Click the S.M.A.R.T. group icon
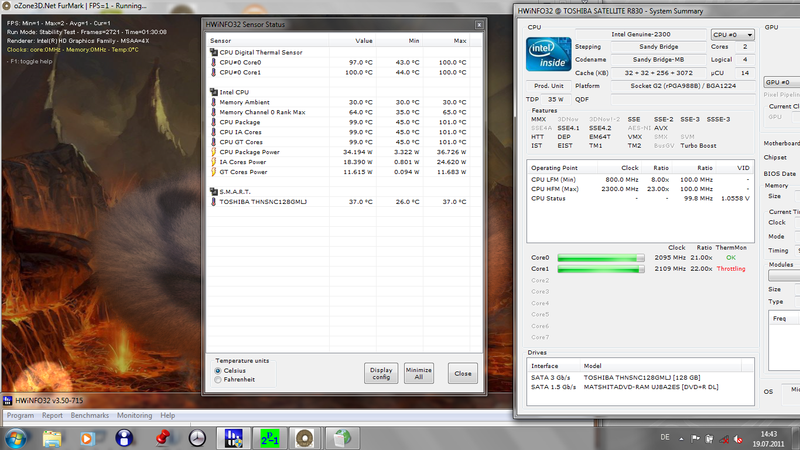The image size is (800, 450). click(x=214, y=191)
